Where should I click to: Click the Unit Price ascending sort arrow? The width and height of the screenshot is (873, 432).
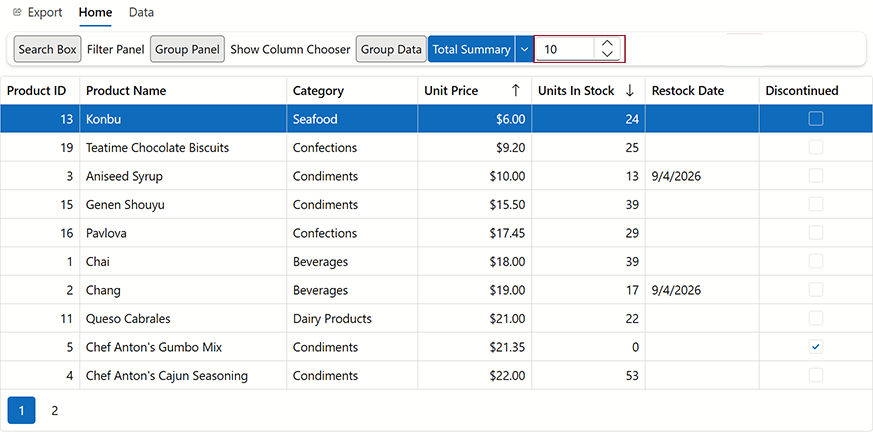coord(516,91)
